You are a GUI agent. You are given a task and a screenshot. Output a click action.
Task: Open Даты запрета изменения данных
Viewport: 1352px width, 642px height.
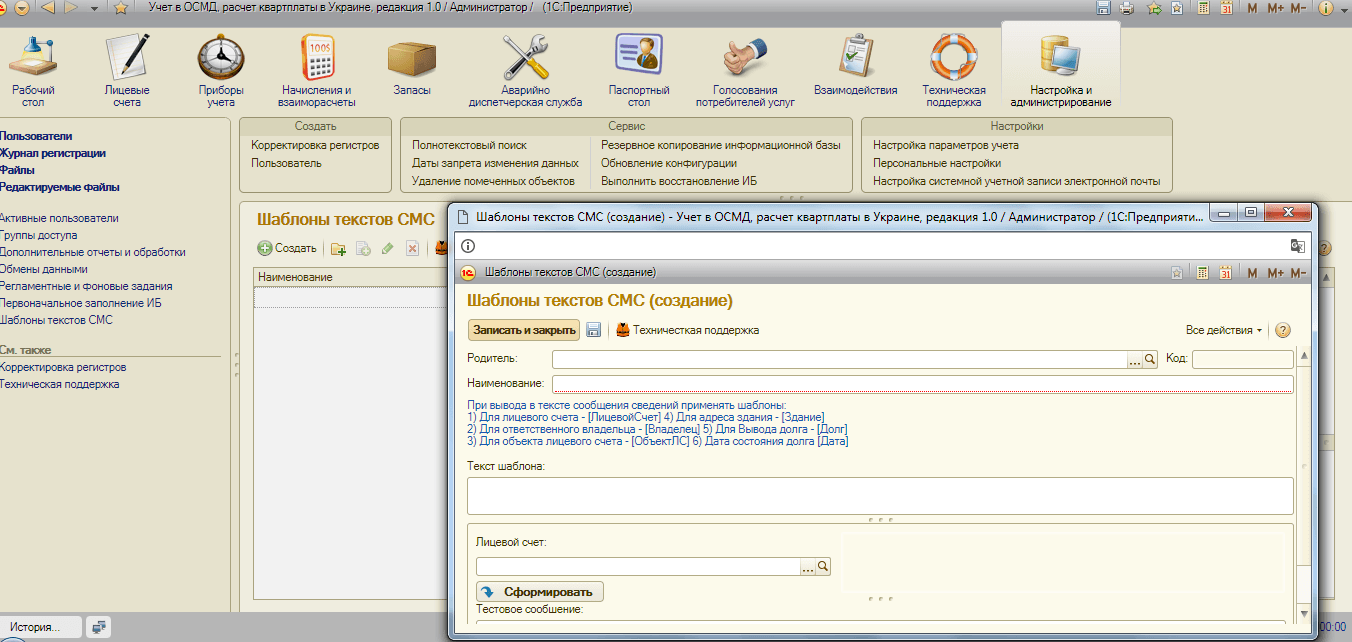pos(495,163)
